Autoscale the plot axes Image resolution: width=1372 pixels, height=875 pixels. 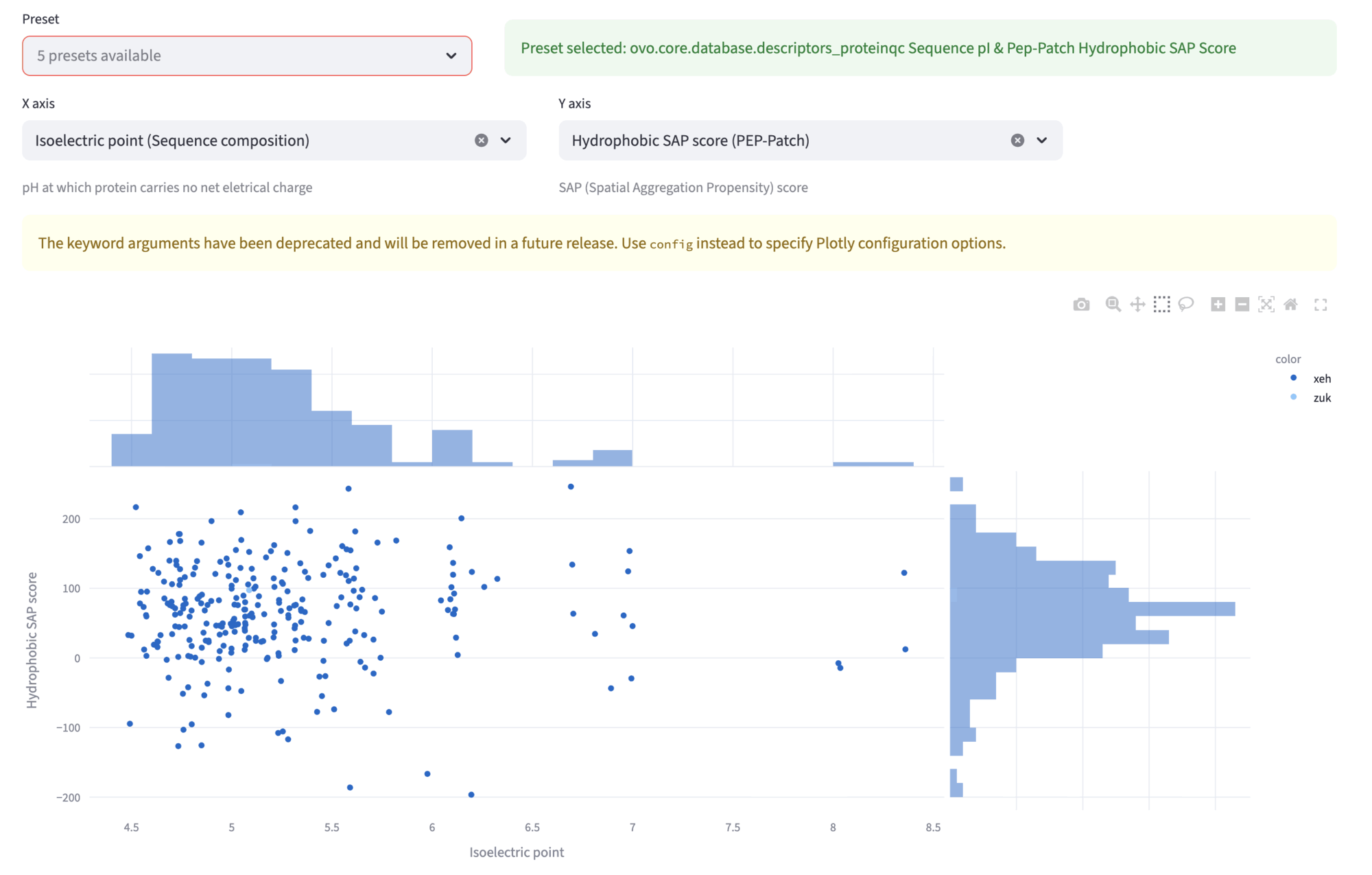pyautogui.click(x=1267, y=304)
